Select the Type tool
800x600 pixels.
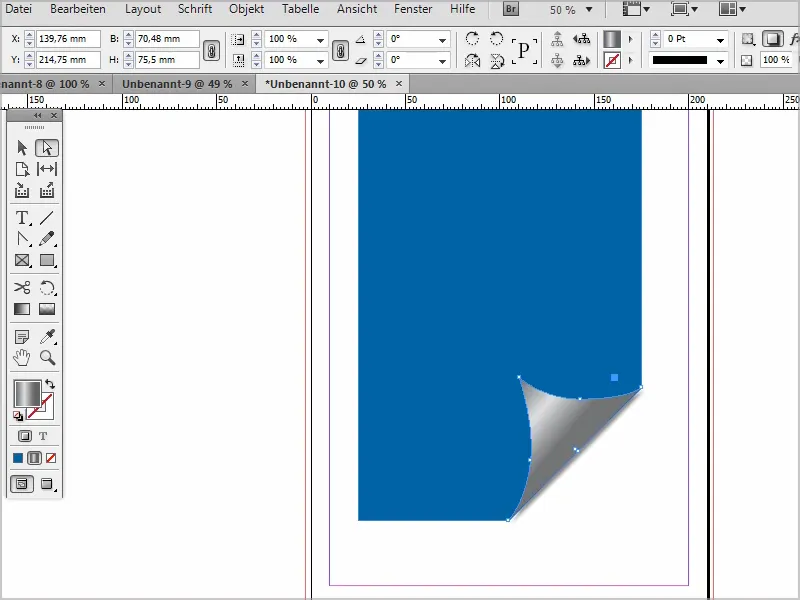(22, 218)
